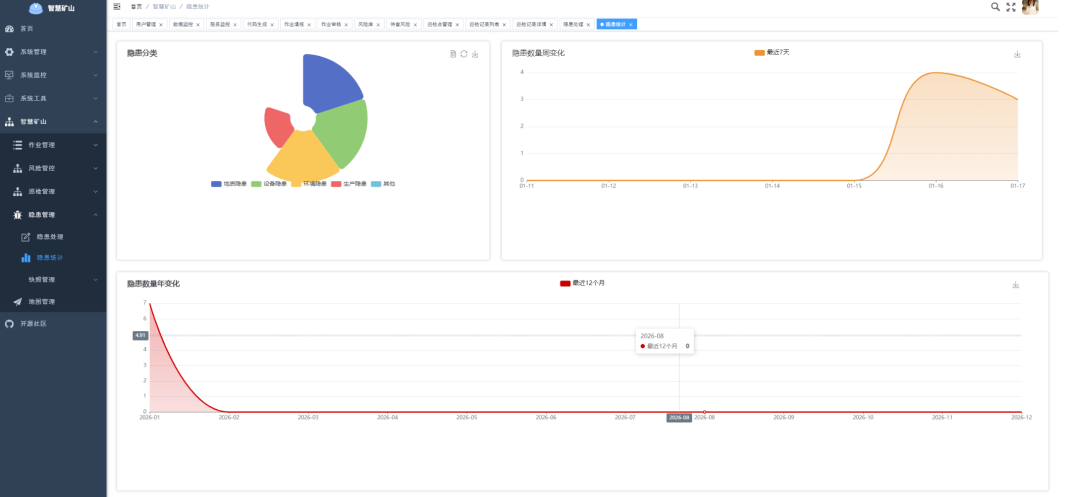Close the active 隐患统计 tab
This screenshot has width=1080, height=497.
(x=630, y=24)
